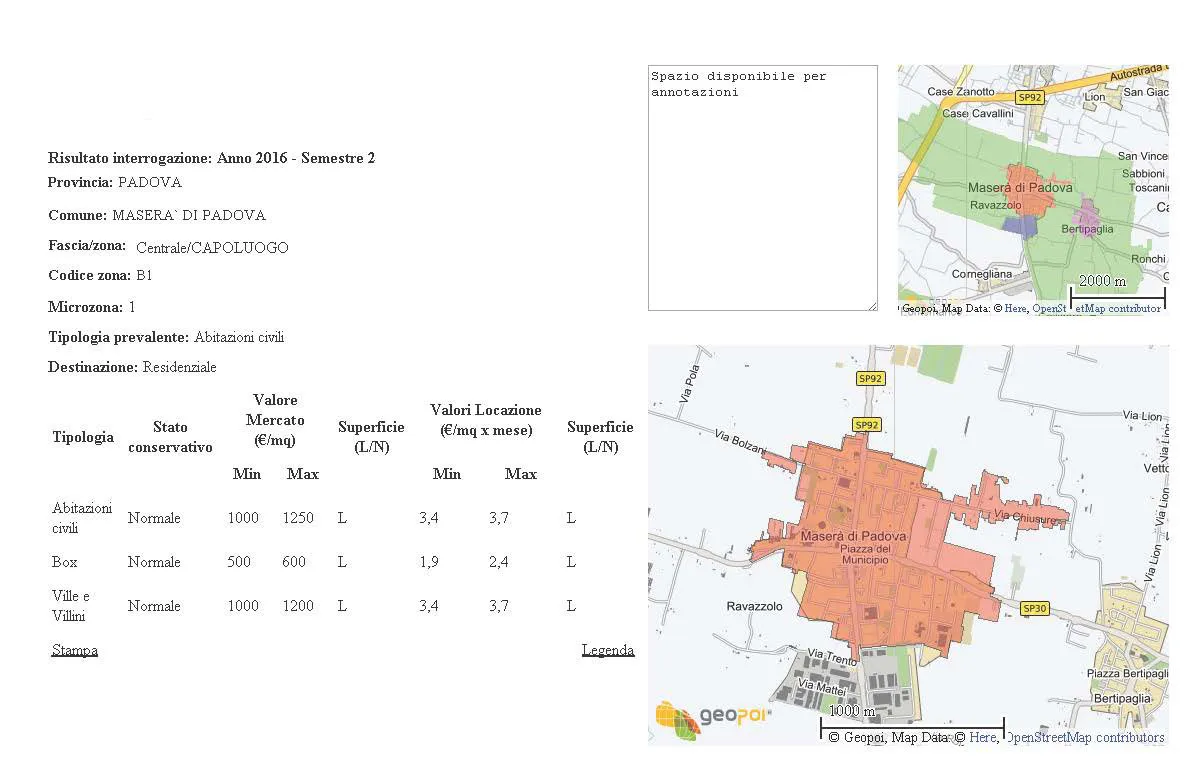Click the Tipologia column header
This screenshot has width=1202, height=759.
[x=83, y=437]
